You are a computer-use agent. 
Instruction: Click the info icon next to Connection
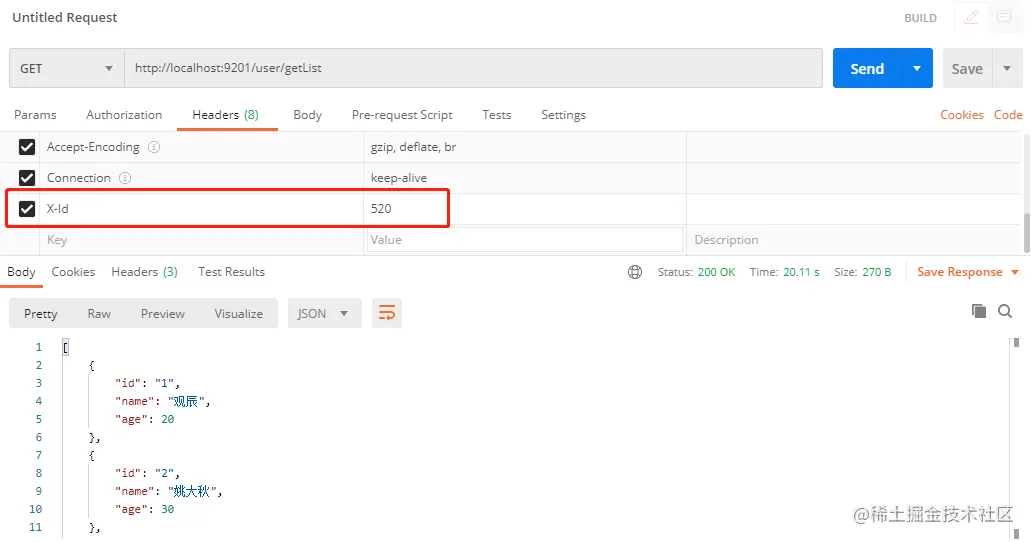125,178
